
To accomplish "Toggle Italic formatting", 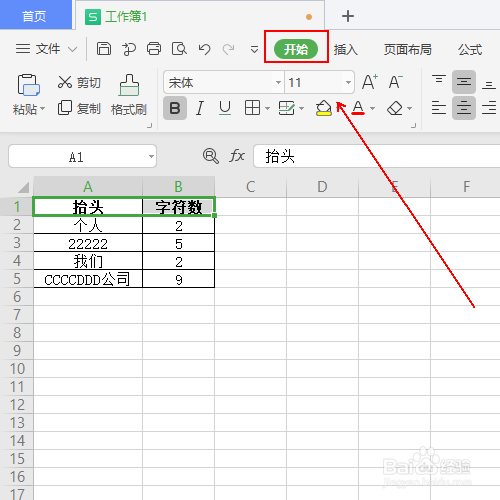I will 200,108.
